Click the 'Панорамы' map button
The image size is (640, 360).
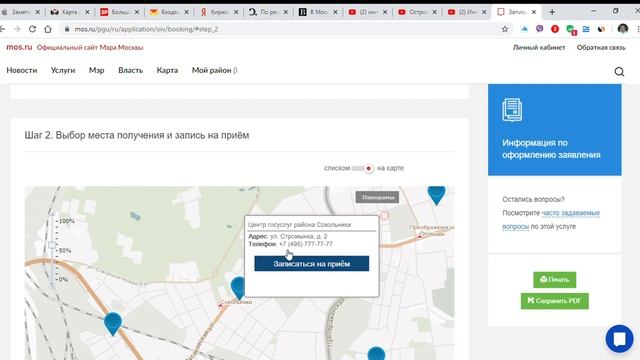[377, 197]
